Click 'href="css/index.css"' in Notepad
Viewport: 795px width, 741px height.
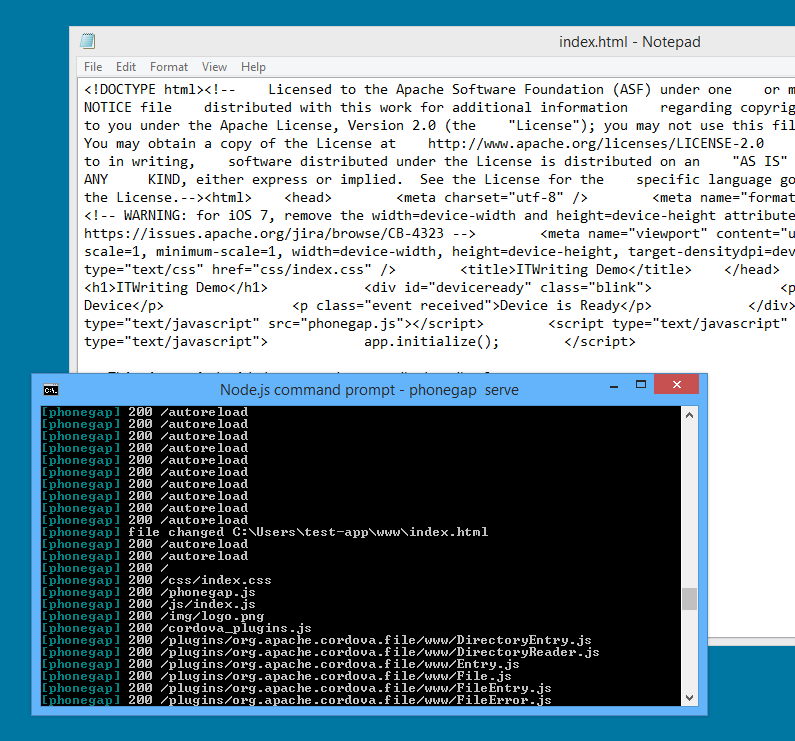click(x=292, y=270)
